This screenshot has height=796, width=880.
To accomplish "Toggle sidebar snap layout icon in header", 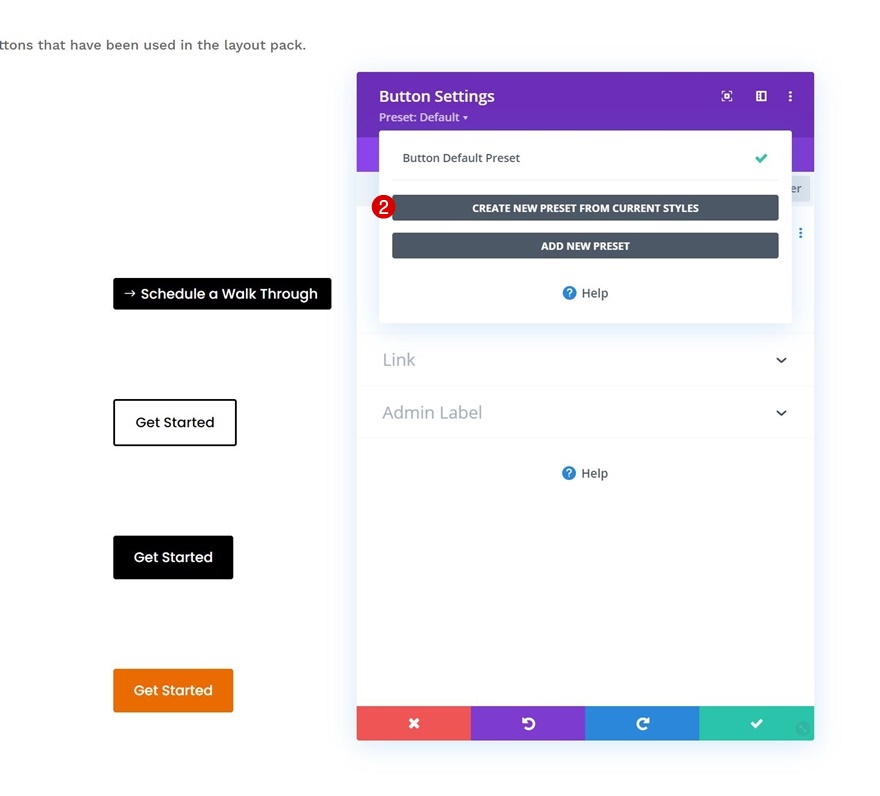I will 761,96.
